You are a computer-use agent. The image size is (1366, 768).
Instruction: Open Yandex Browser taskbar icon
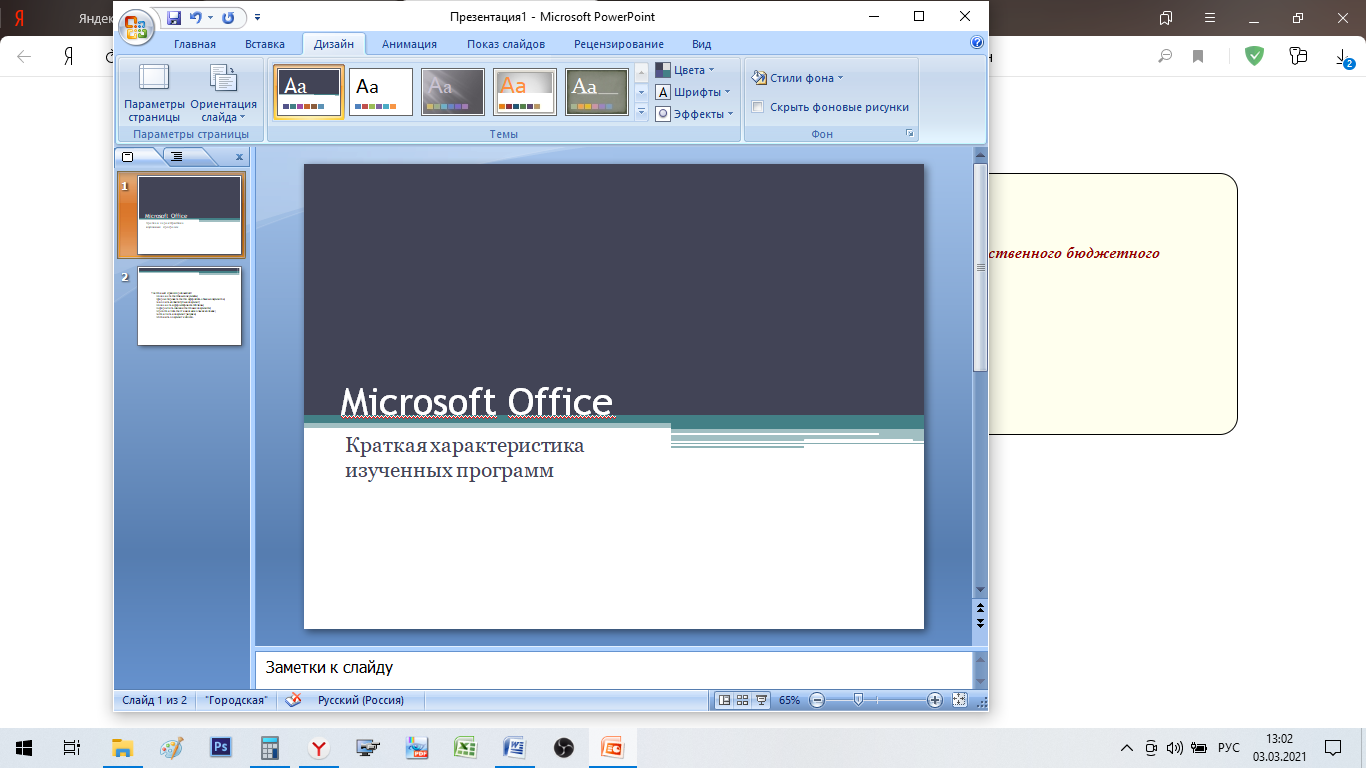point(319,747)
